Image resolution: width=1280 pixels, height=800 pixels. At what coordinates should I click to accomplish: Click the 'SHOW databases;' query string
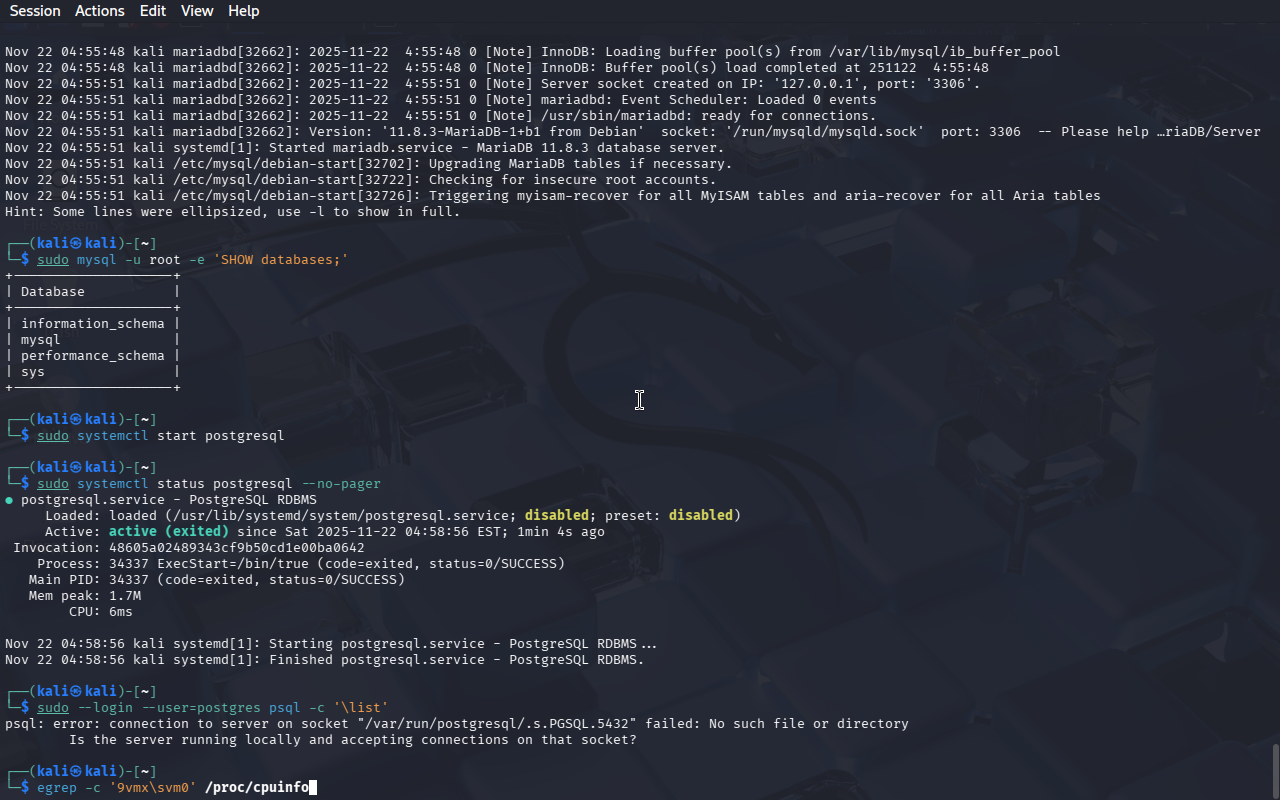coord(288,260)
